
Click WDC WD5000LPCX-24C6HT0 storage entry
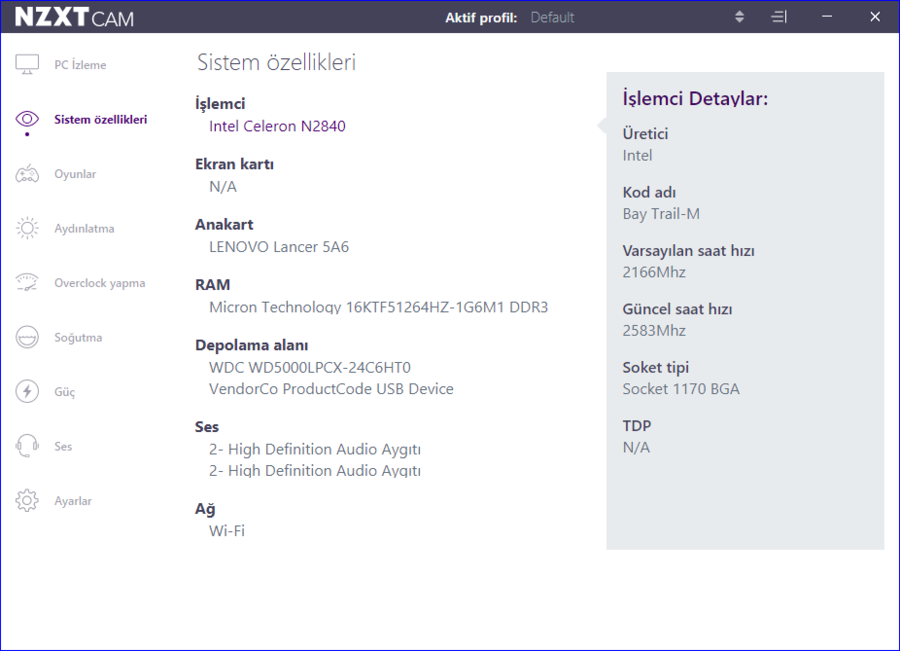[310, 367]
